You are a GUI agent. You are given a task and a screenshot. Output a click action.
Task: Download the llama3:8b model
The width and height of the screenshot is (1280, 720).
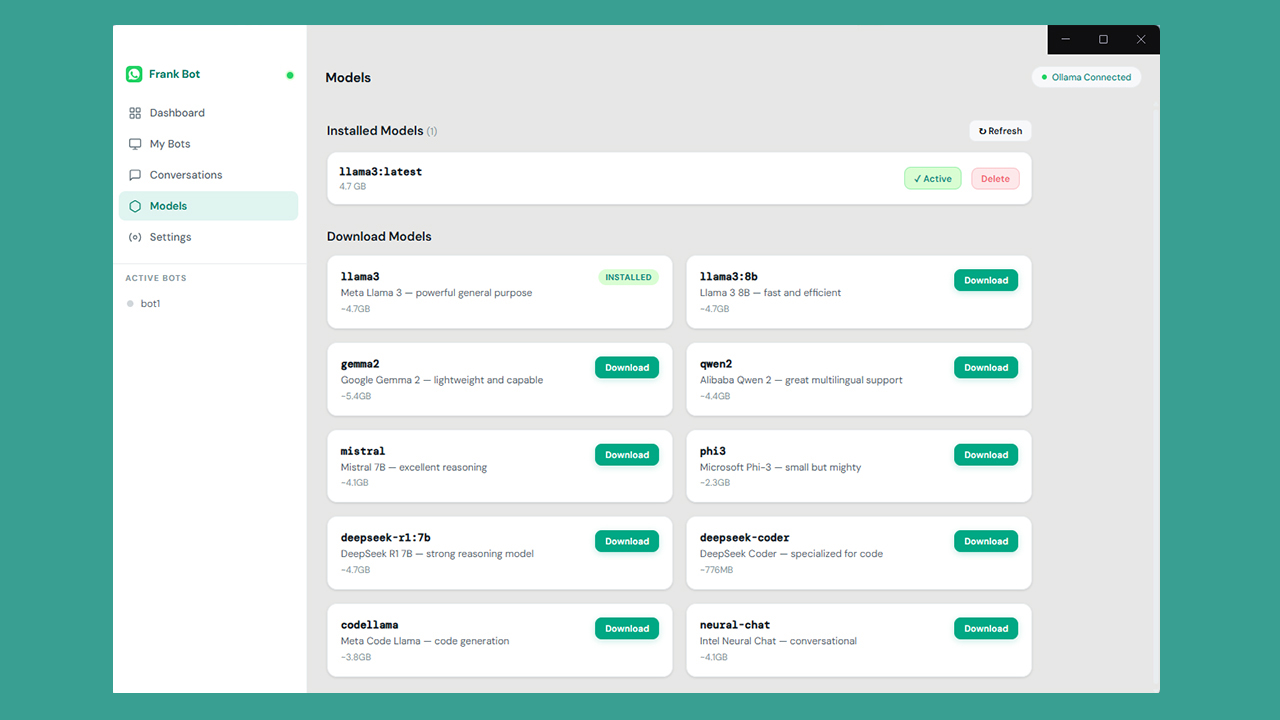[986, 280]
